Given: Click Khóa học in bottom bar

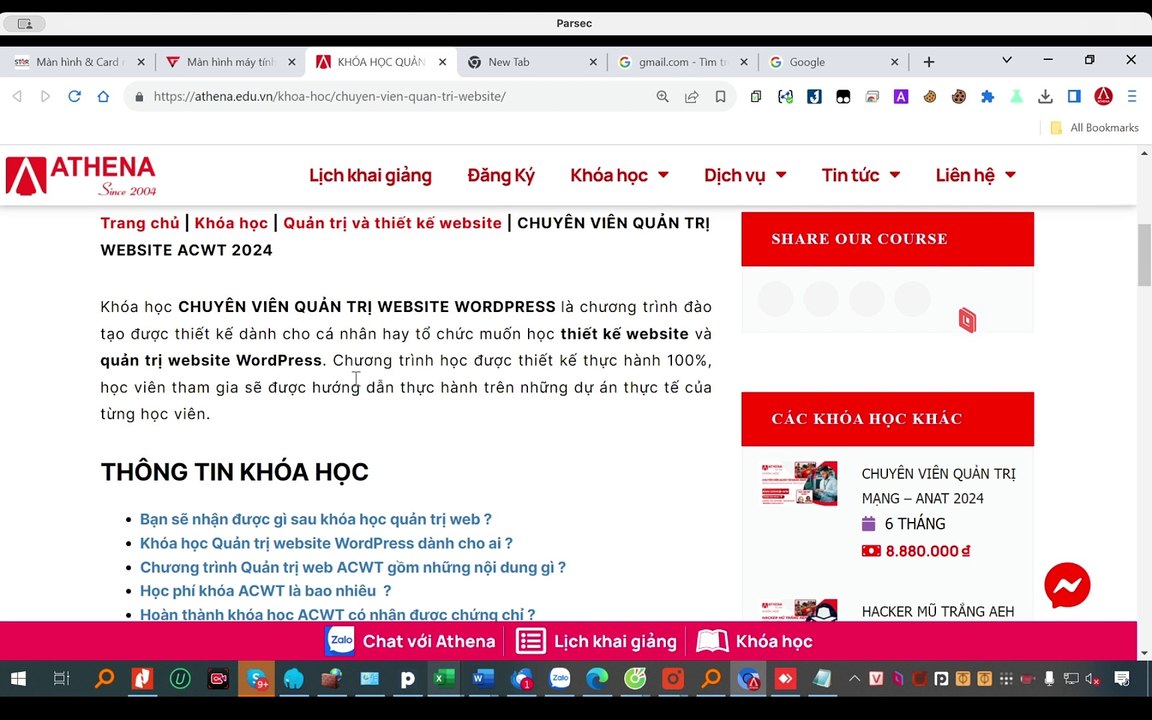Looking at the screenshot, I should click(x=754, y=641).
